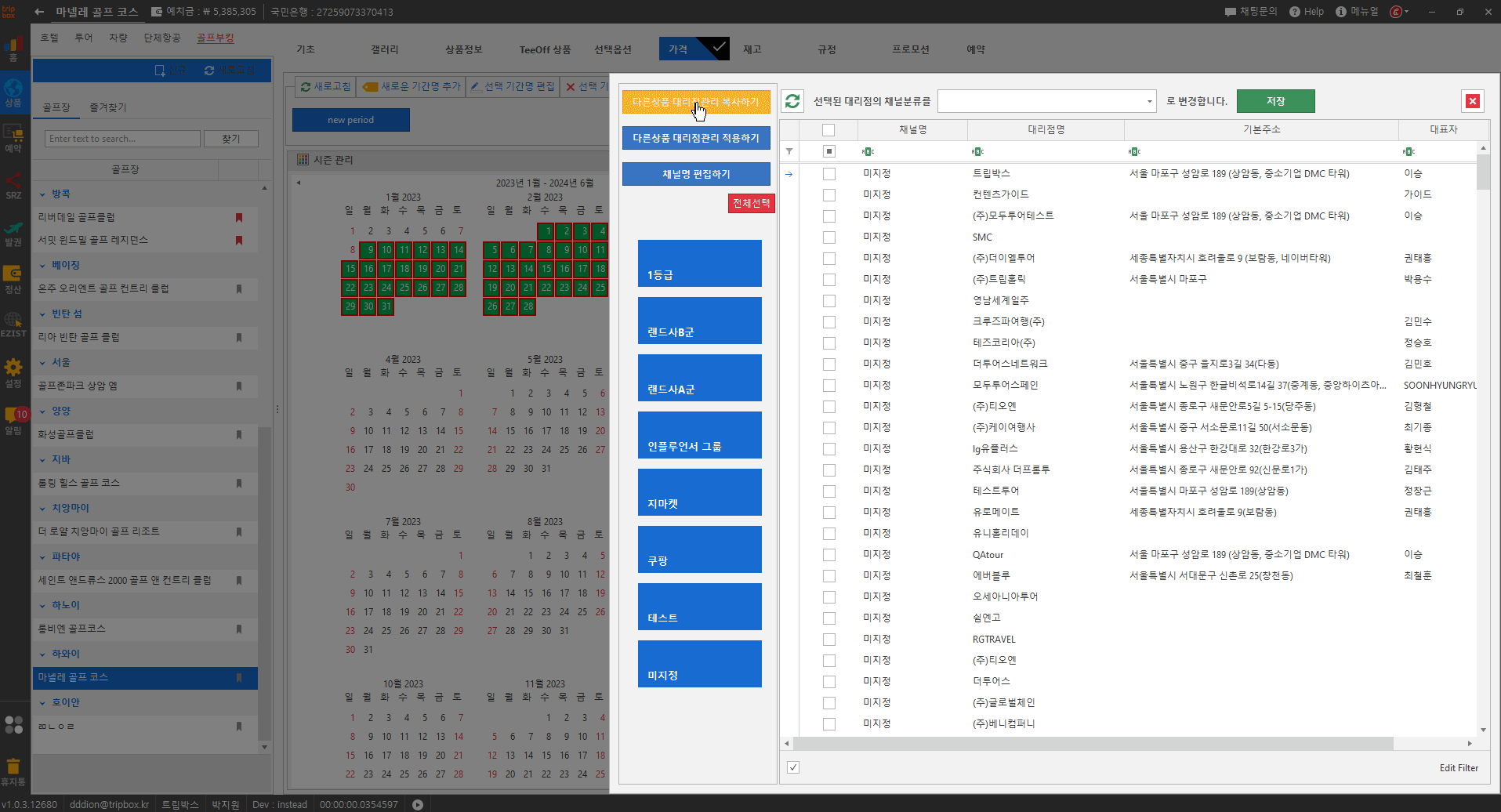
Task: Click the play icon in the status bar
Action: pyautogui.click(x=418, y=804)
